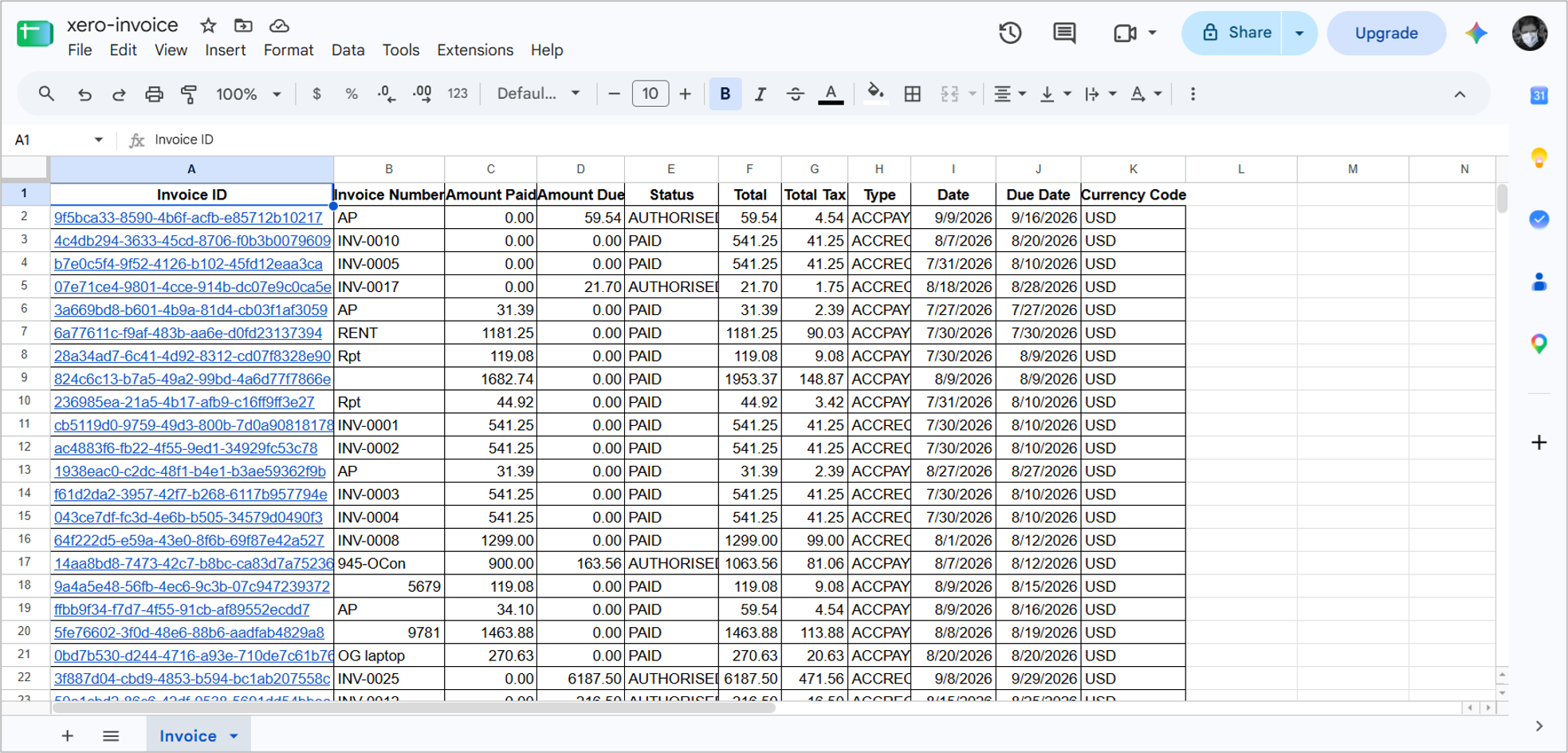Open the Gemini sparkle assistant

(x=1476, y=33)
